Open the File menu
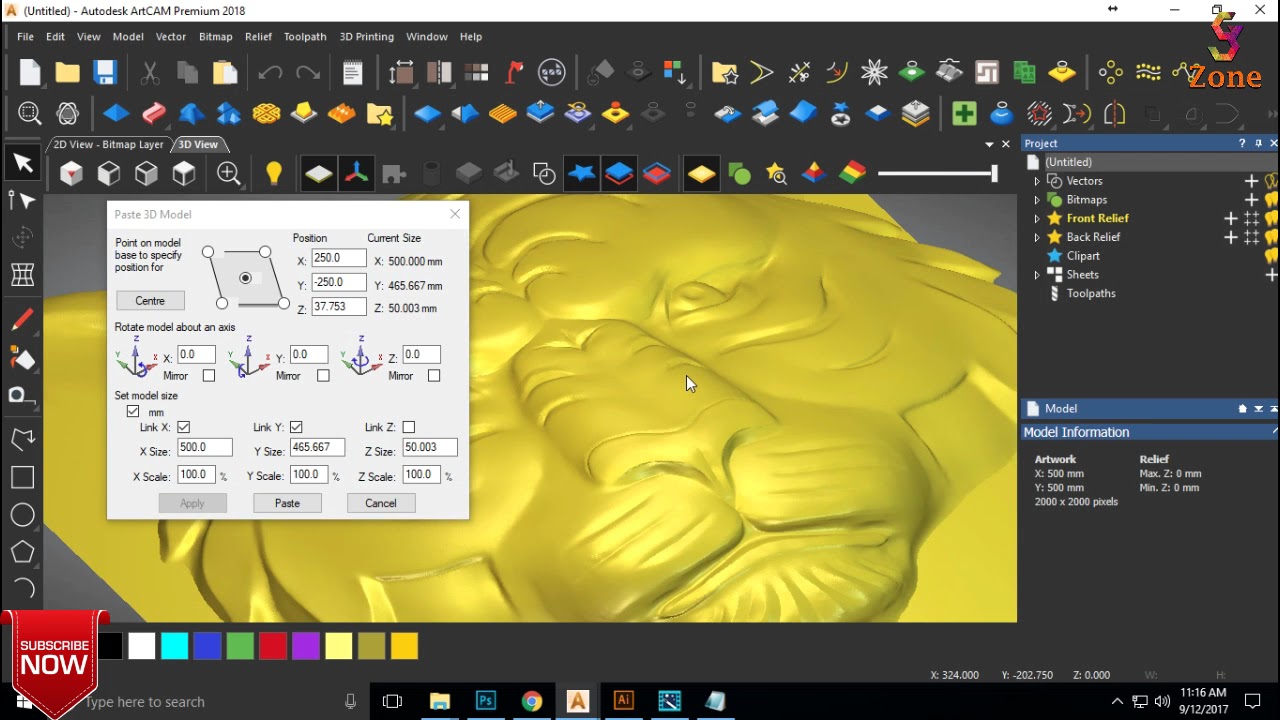1280x720 pixels. click(25, 36)
